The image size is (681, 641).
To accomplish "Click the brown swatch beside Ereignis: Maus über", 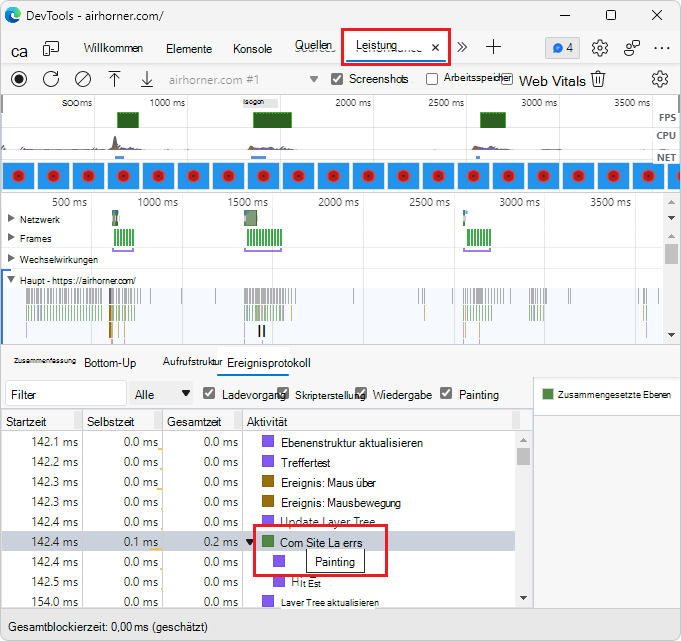I will (x=268, y=481).
